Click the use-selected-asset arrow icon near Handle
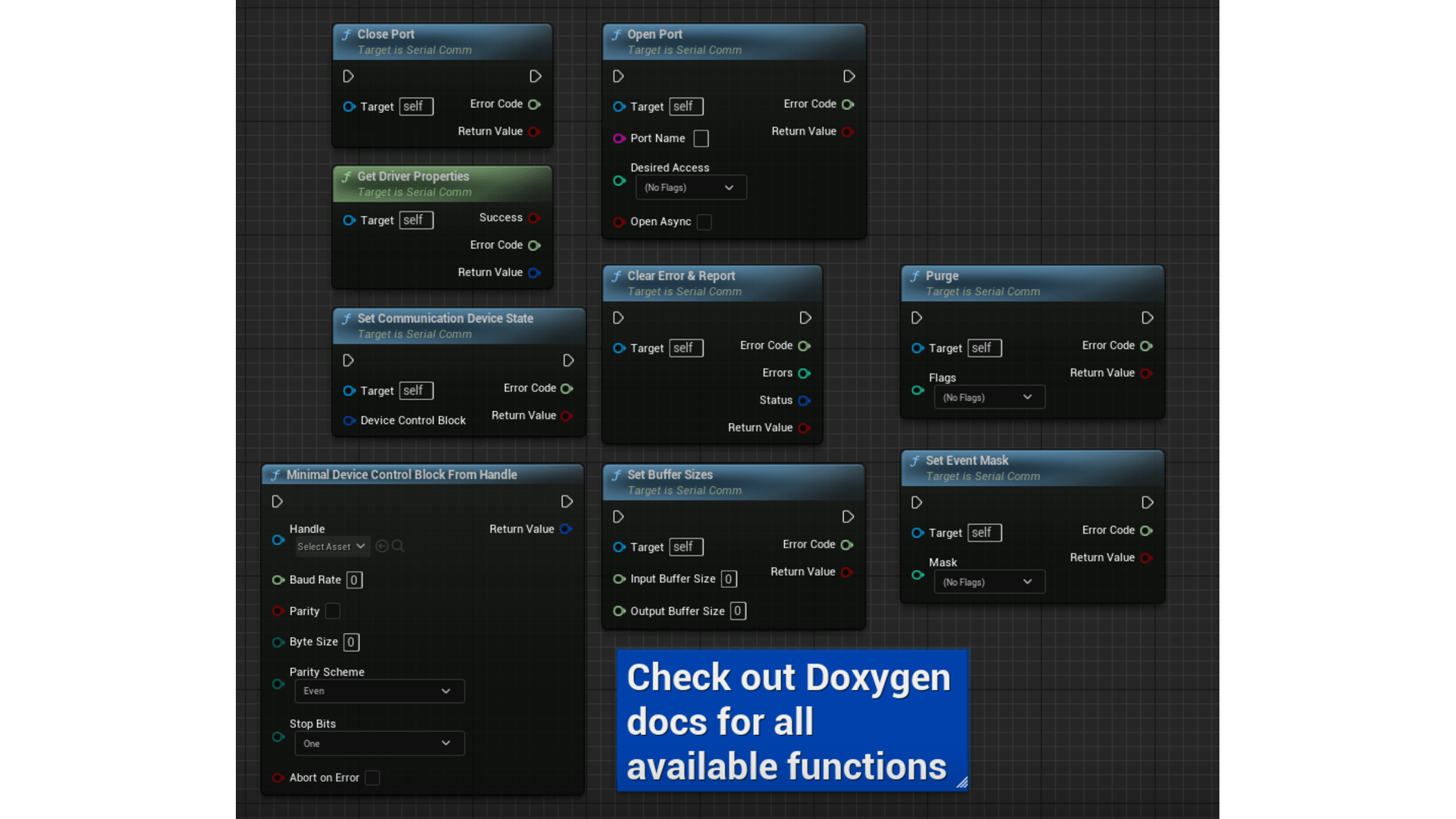The height and width of the screenshot is (819, 1456). [381, 545]
